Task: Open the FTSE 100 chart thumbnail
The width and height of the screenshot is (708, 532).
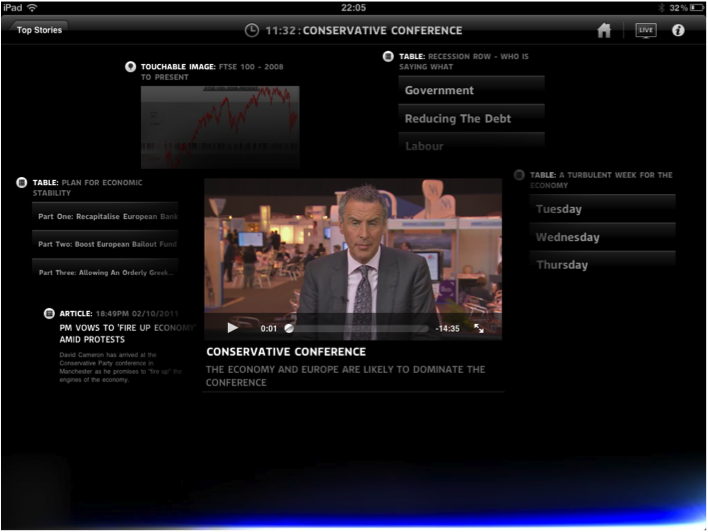Action: click(219, 126)
